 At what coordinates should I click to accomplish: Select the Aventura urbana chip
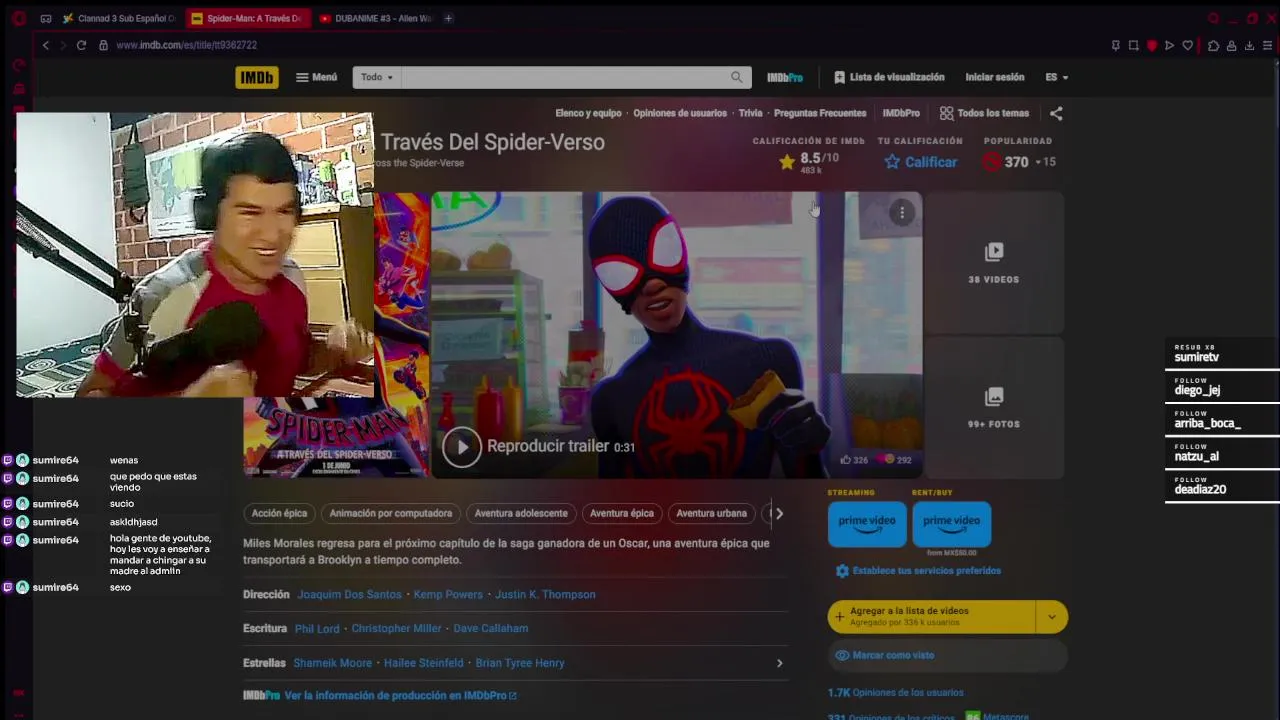coord(712,513)
